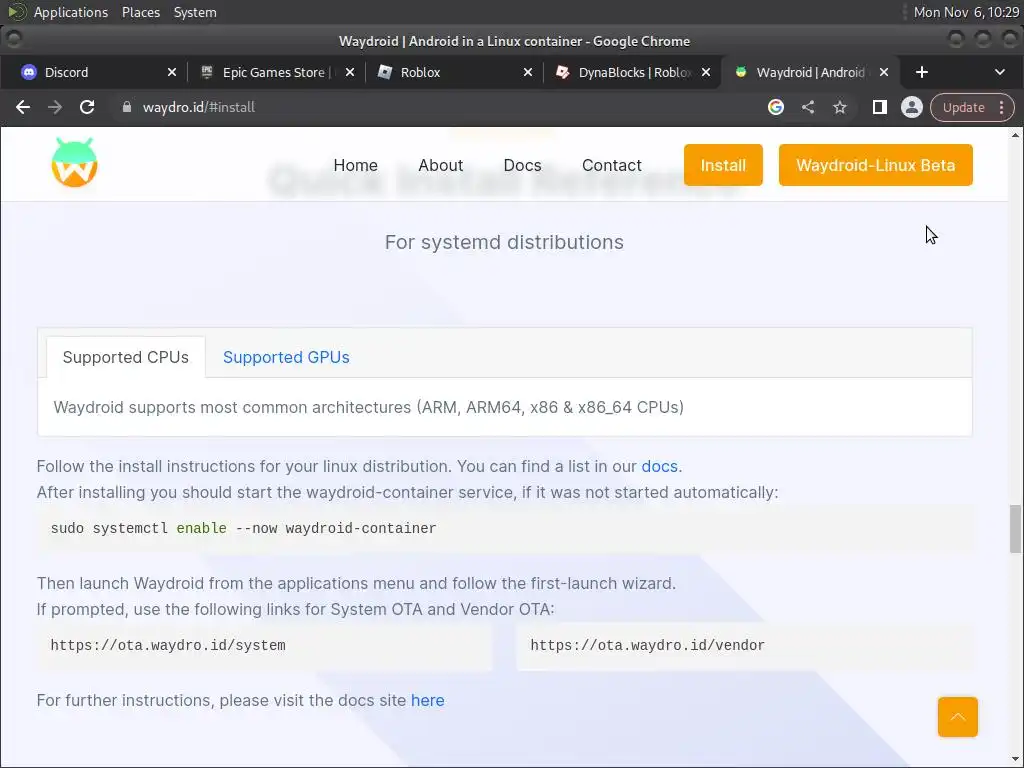1024x768 pixels.
Task: Click the page vertical scrollbar thumb
Action: [x=1015, y=528]
